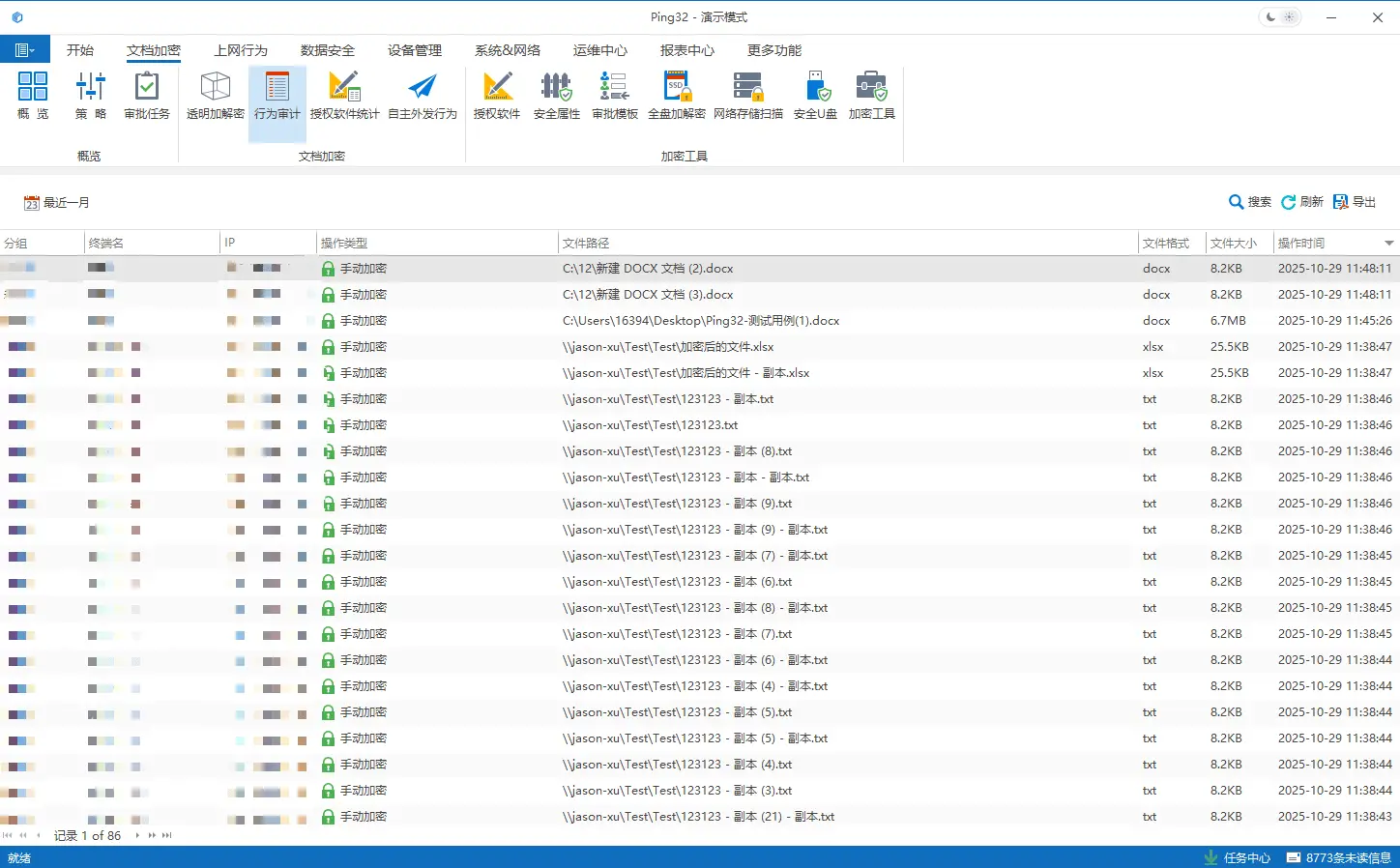Image resolution: width=1400 pixels, height=868 pixels.
Task: Go to the last record in pager
Action: click(x=167, y=835)
